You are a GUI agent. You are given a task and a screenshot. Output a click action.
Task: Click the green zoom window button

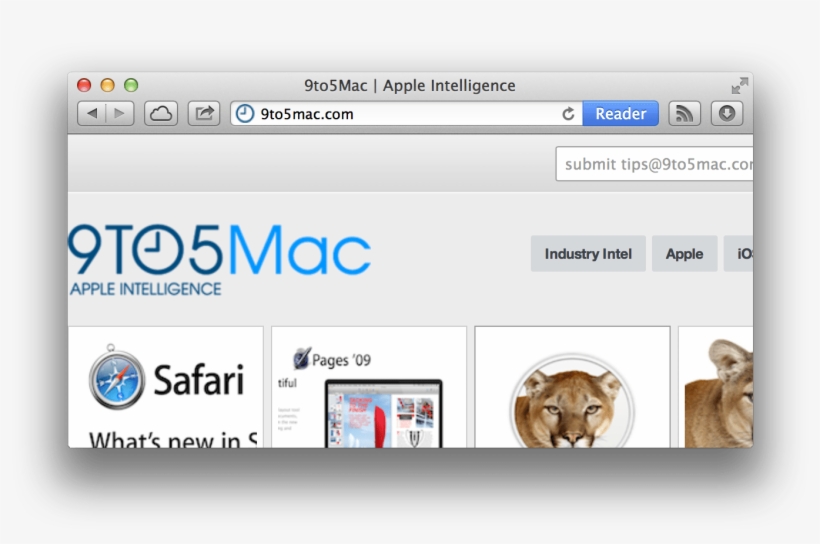click(x=131, y=85)
